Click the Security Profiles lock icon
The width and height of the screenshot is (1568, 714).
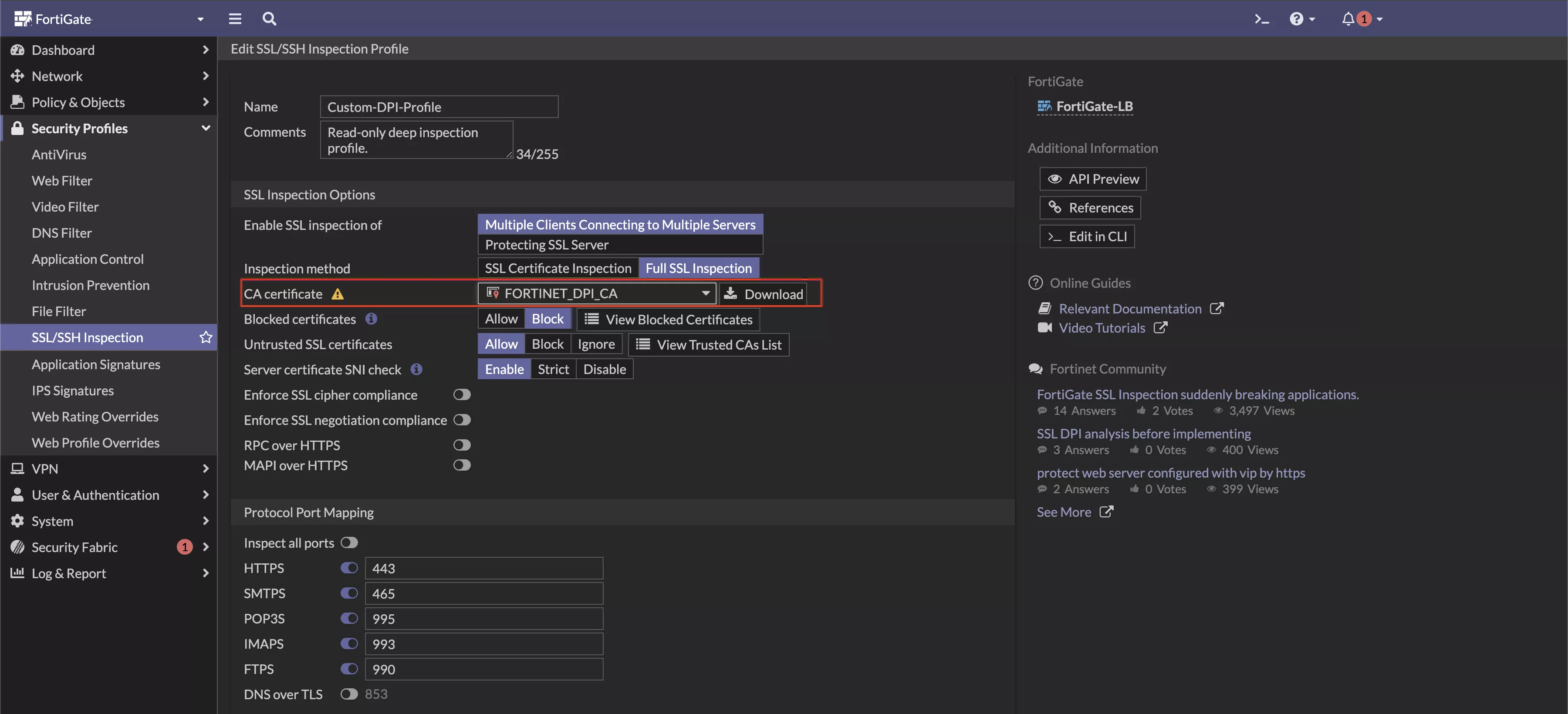(18, 128)
